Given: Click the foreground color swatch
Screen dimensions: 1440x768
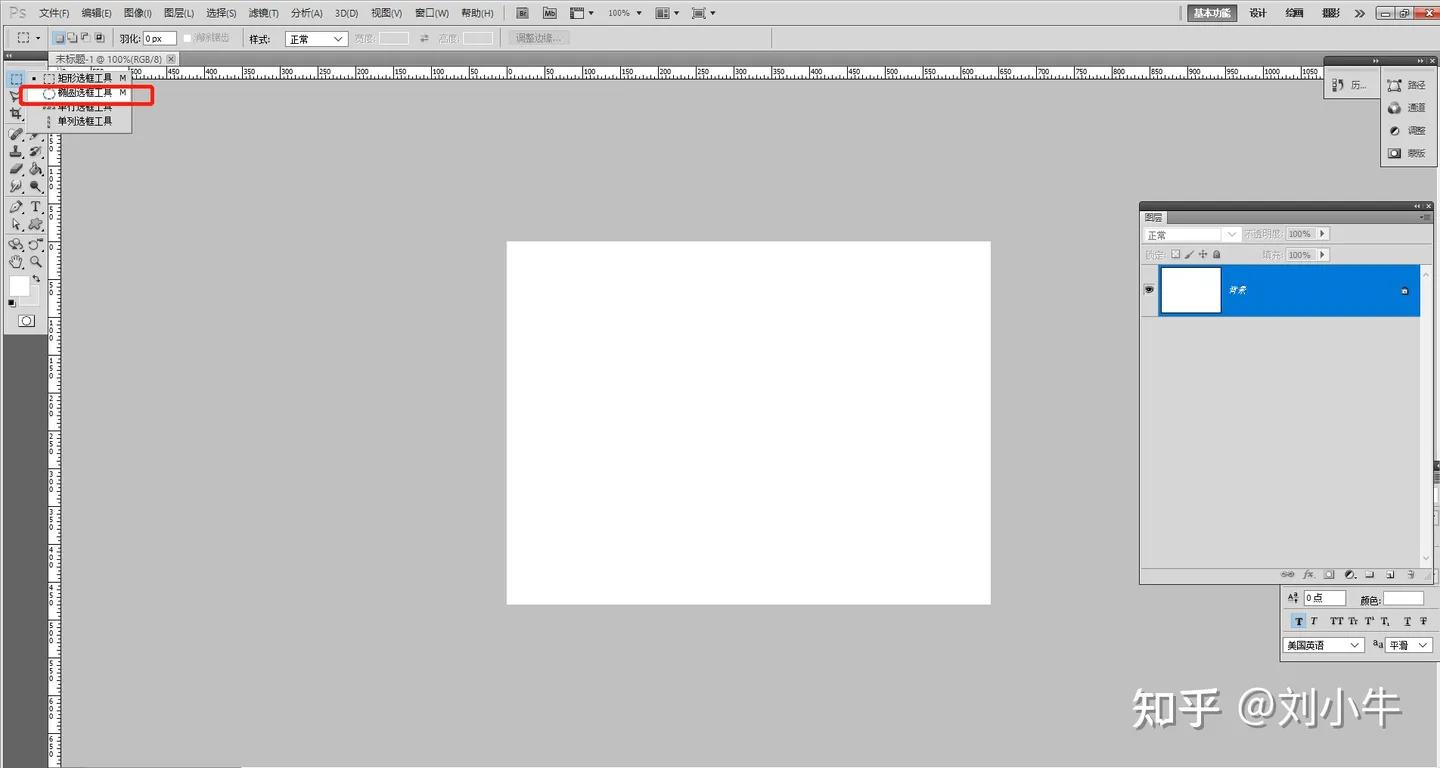Looking at the screenshot, I should tap(22, 288).
